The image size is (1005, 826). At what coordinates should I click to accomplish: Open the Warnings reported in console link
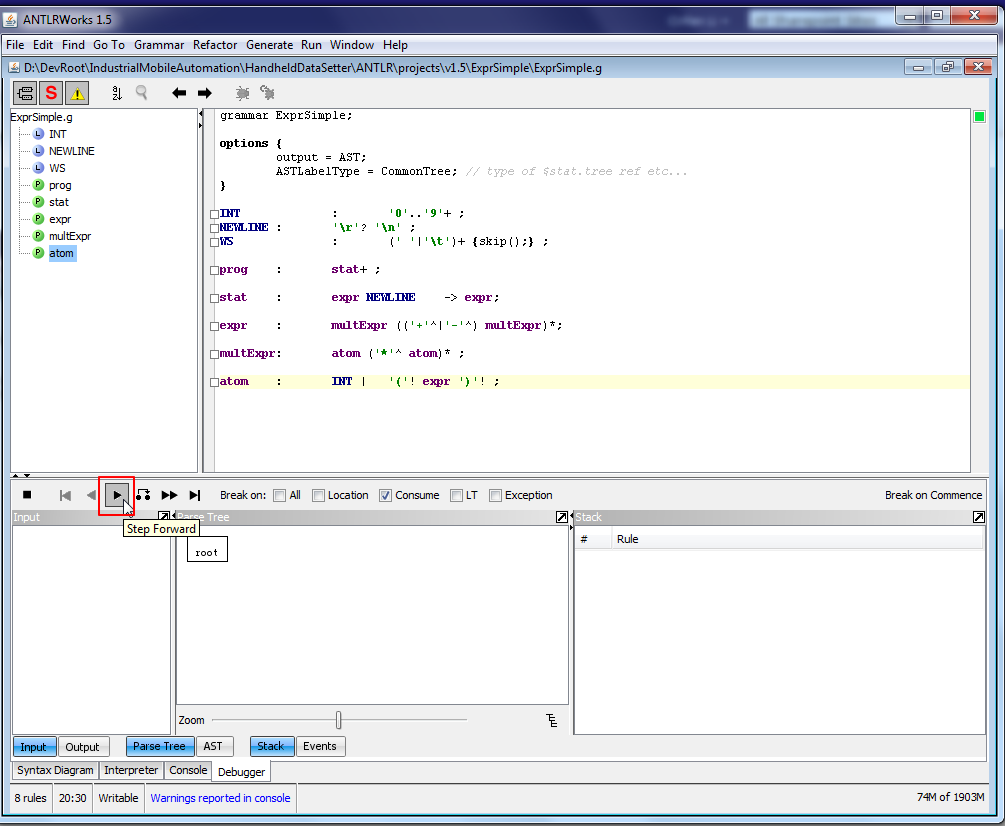point(220,798)
